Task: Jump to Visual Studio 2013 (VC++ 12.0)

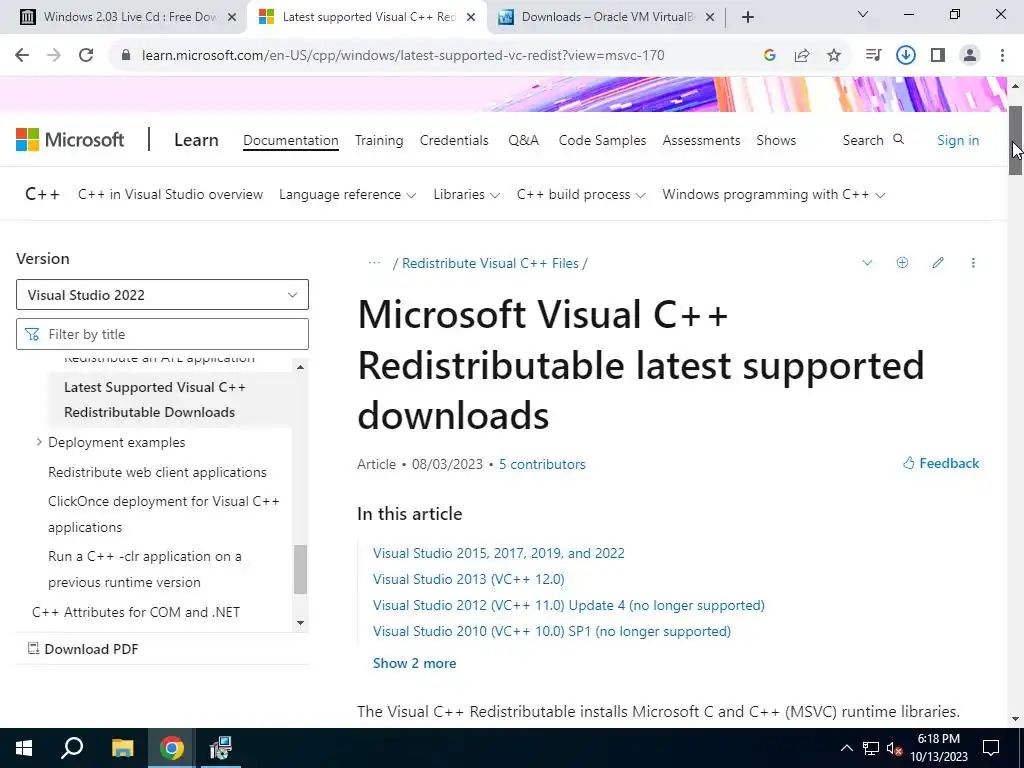Action: pyautogui.click(x=469, y=579)
